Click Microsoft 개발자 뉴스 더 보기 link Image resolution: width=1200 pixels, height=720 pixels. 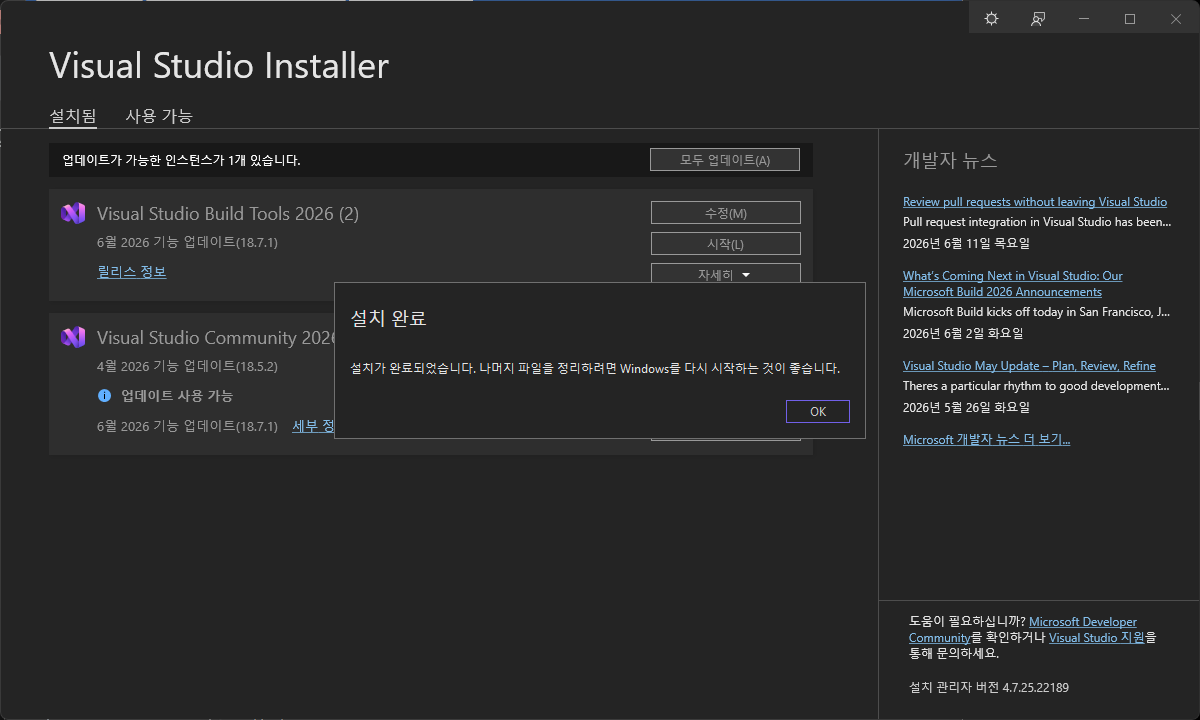(x=986, y=440)
